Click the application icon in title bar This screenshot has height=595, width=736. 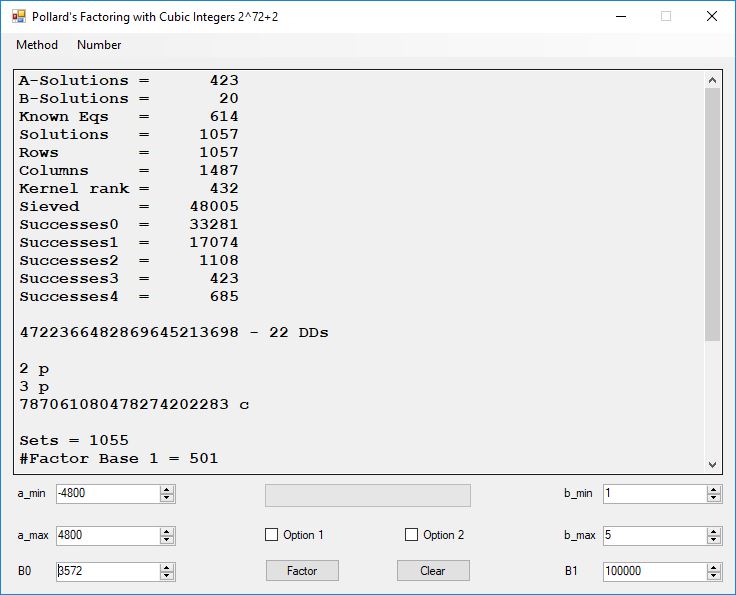pyautogui.click(x=18, y=16)
